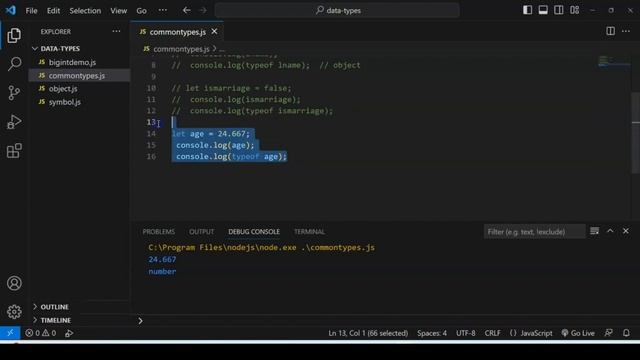Screen dimensions: 640x360
Task: Start Go Live server
Action: tap(578, 333)
